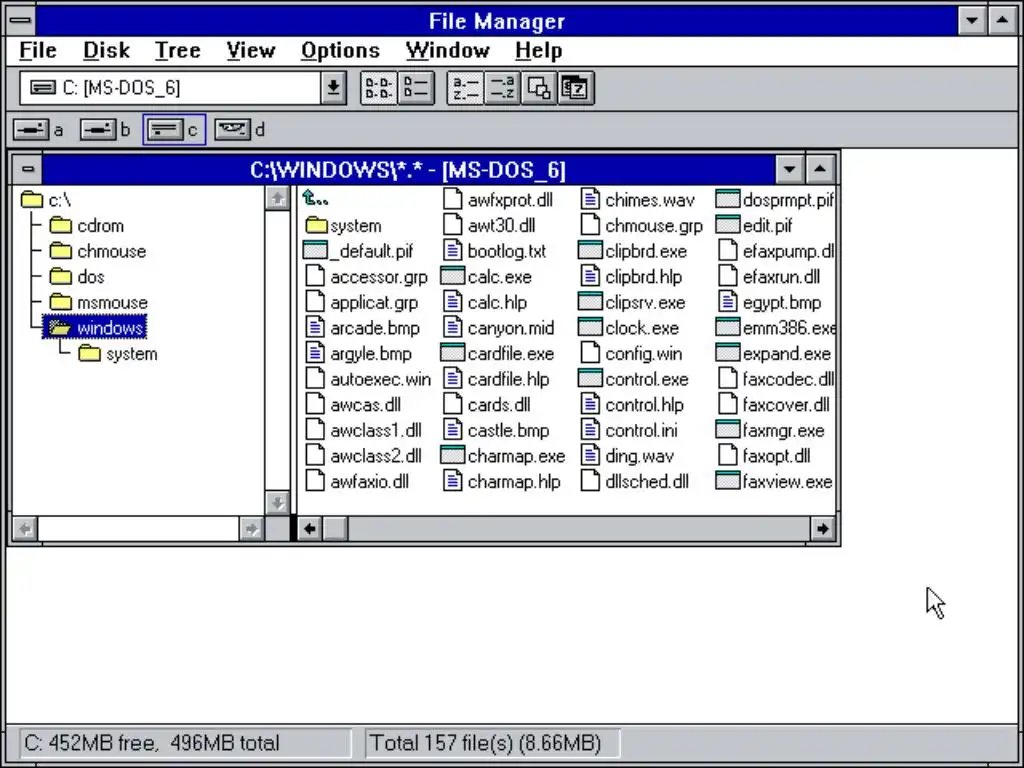1024x768 pixels.
Task: Select charmap.exe program file
Action: [x=503, y=456]
